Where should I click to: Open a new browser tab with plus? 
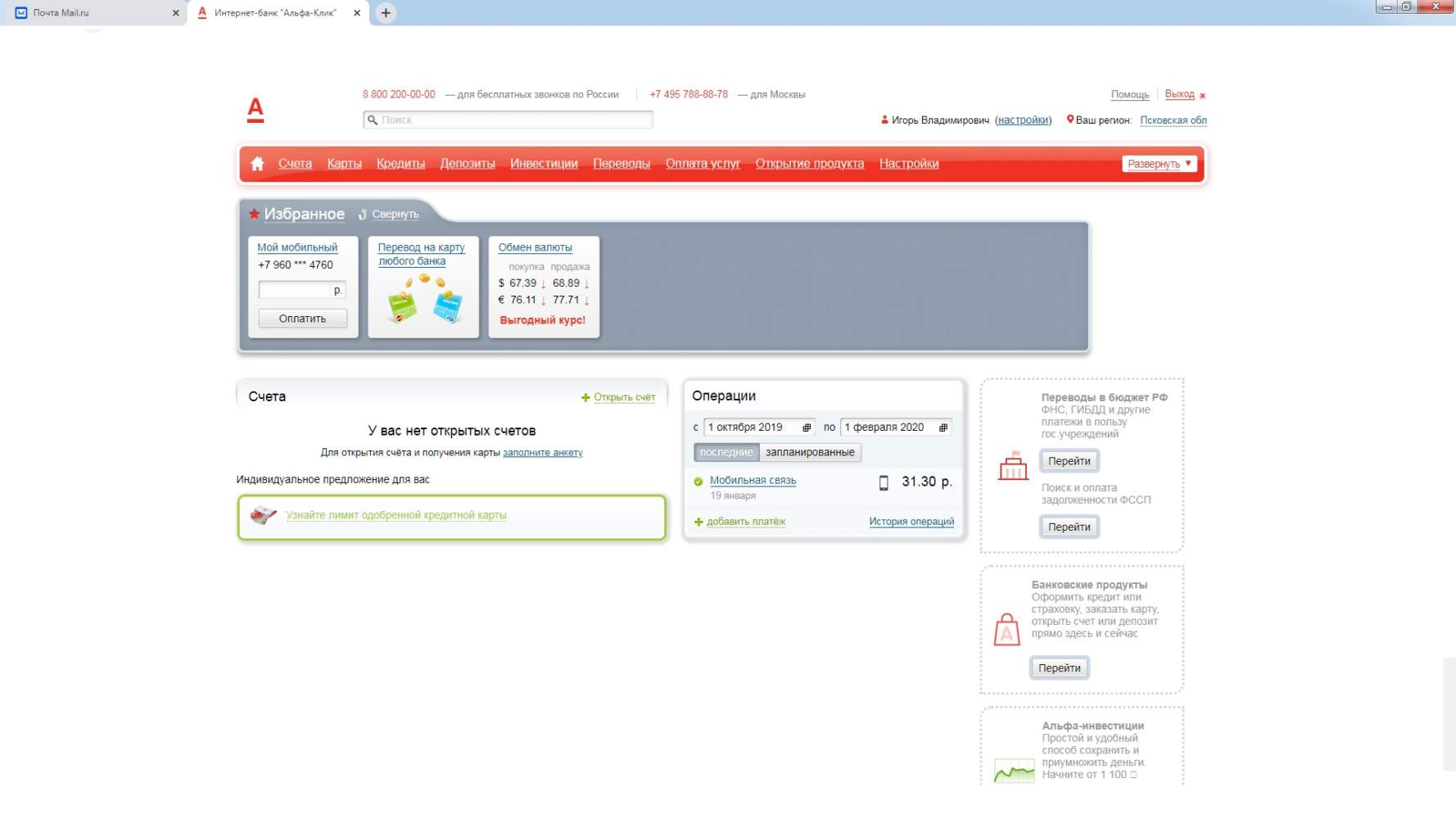tap(386, 13)
